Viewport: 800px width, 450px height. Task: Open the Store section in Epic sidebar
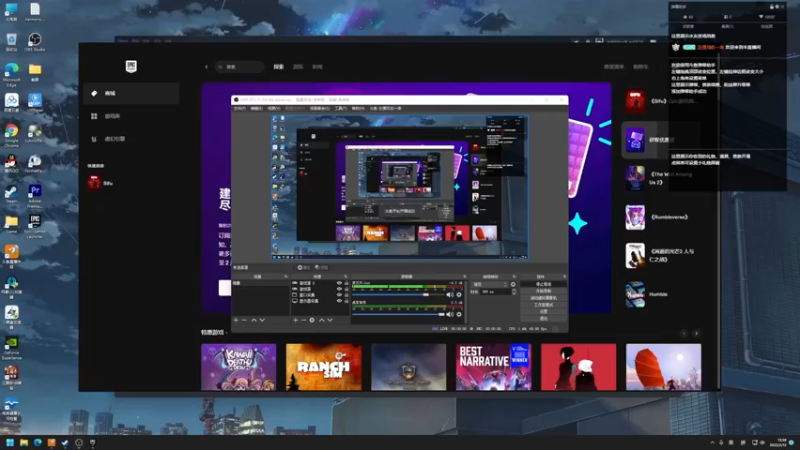click(132, 93)
